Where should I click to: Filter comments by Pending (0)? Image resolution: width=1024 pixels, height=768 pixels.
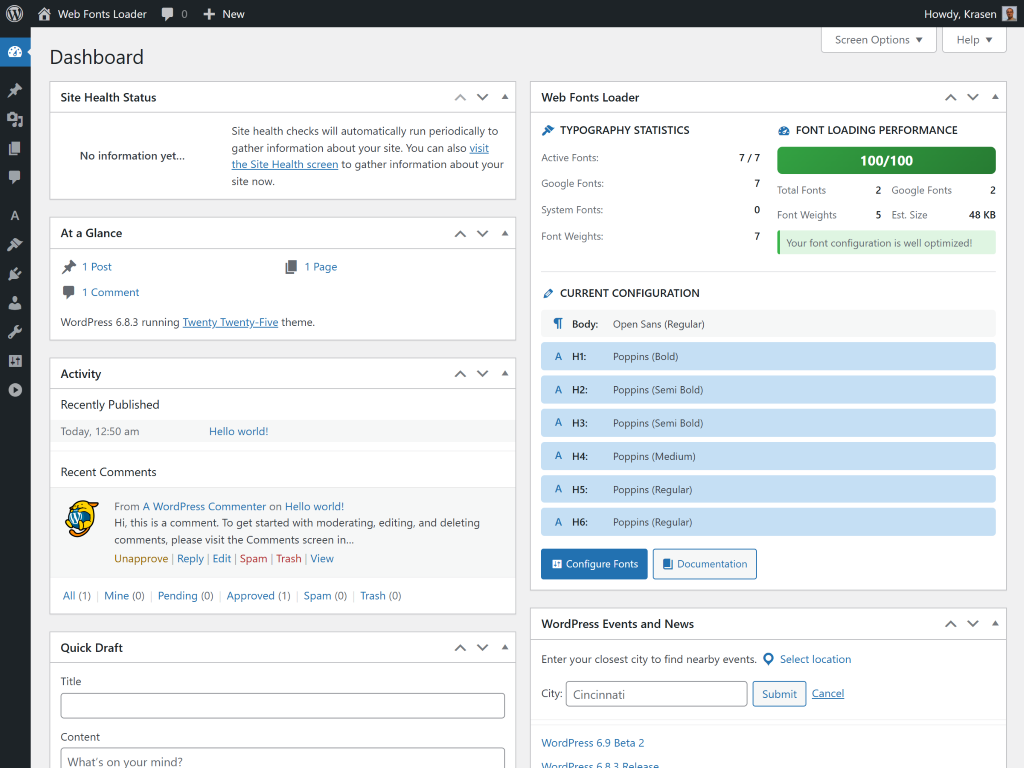185,596
